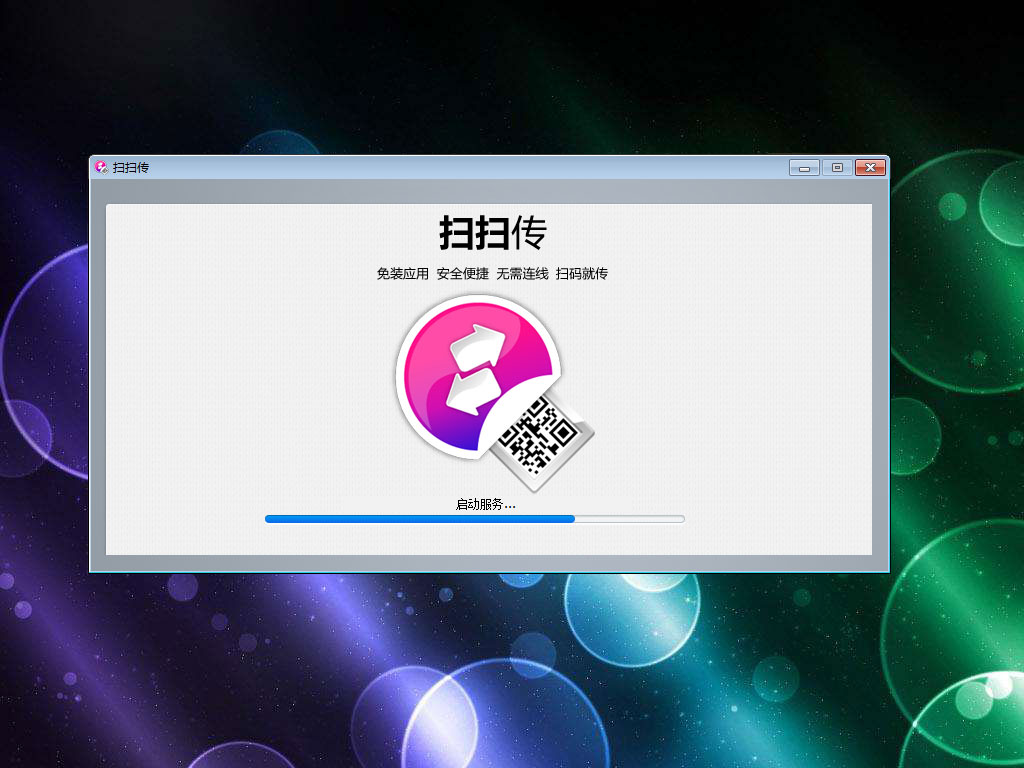Click the large 扫扫传 heading
The width and height of the screenshot is (1024, 768).
tap(492, 232)
